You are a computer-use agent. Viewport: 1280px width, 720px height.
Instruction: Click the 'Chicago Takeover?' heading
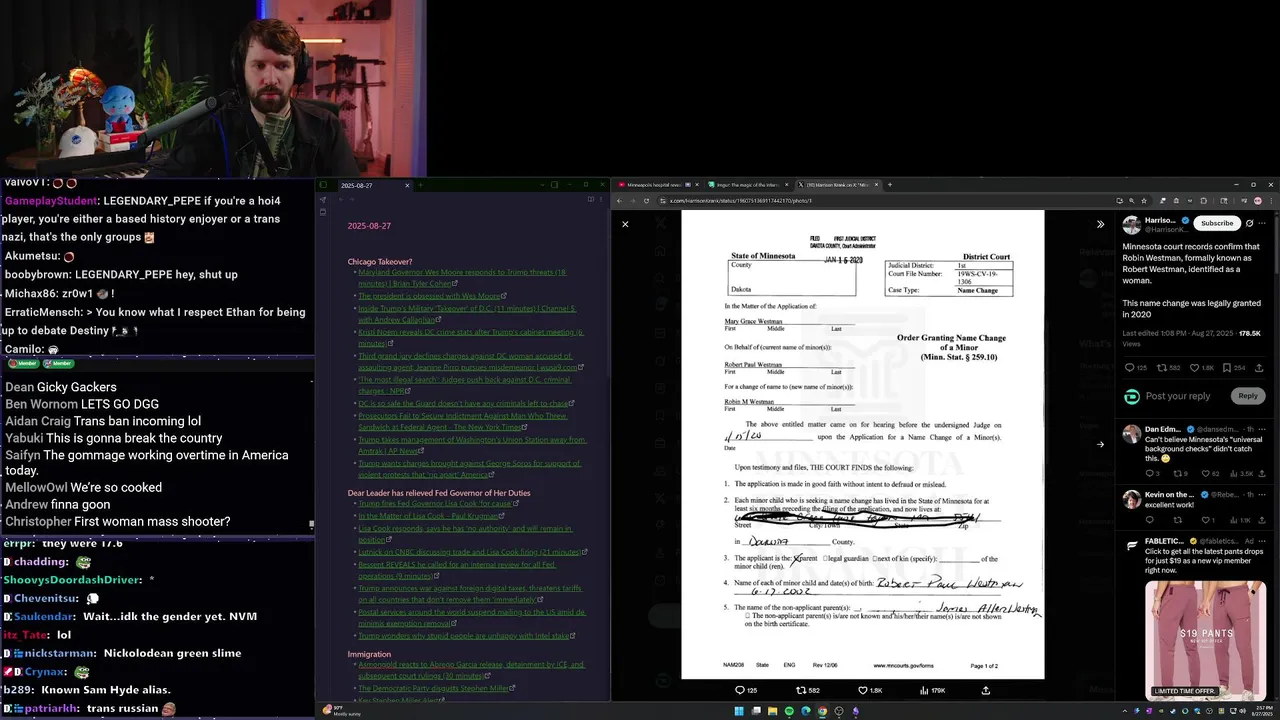tap(379, 262)
